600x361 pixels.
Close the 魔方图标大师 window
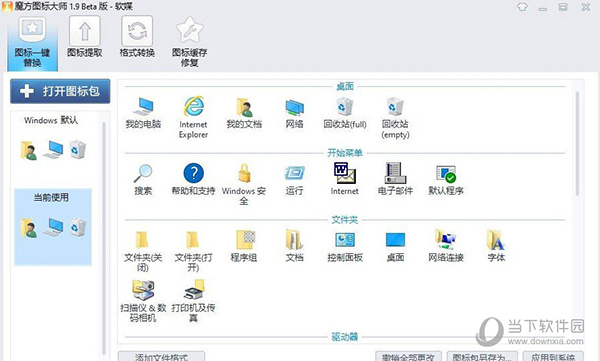[585, 7]
